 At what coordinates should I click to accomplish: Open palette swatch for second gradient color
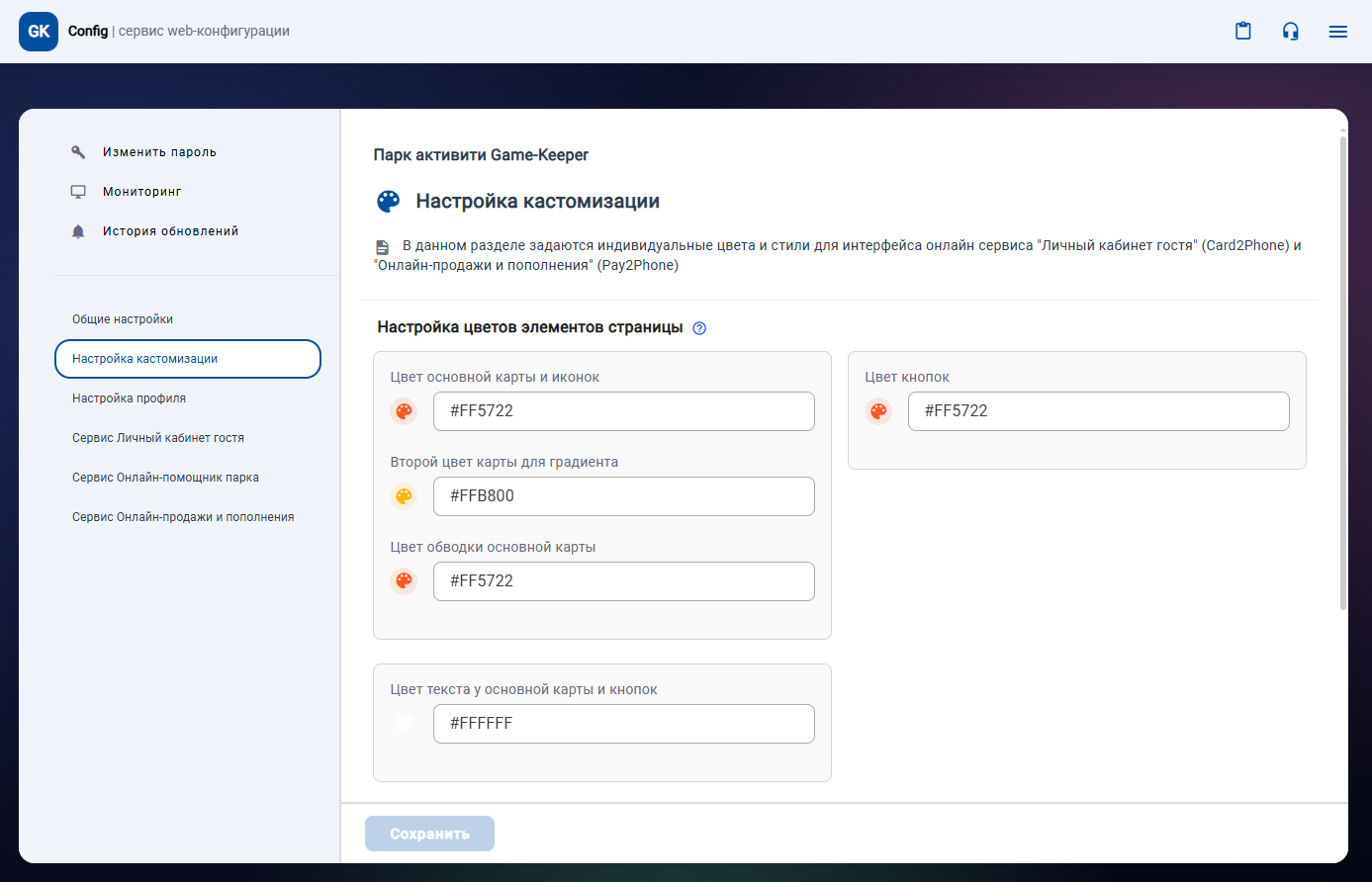[404, 496]
